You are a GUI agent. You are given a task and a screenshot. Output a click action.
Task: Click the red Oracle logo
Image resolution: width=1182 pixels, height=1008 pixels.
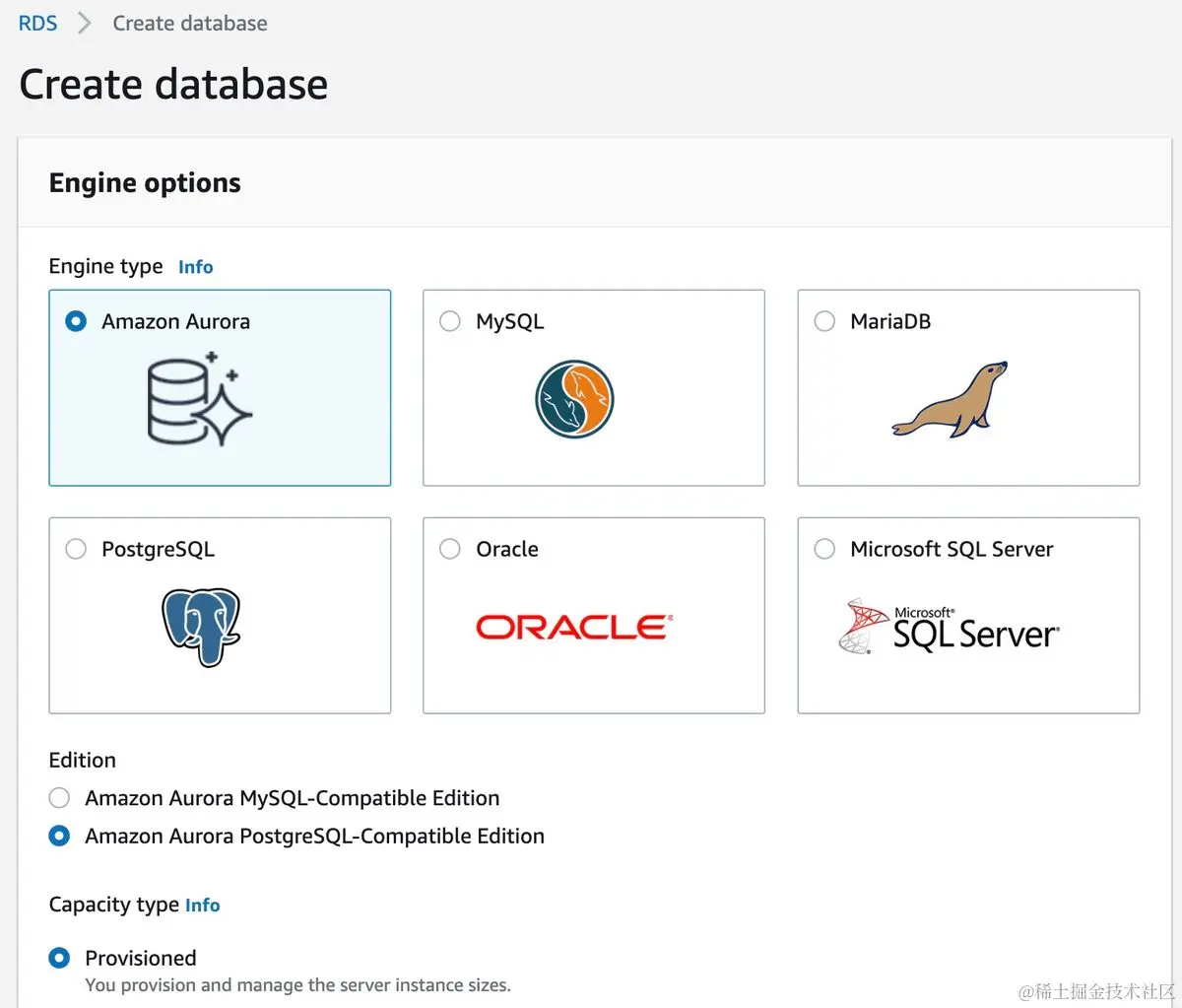pos(574,628)
